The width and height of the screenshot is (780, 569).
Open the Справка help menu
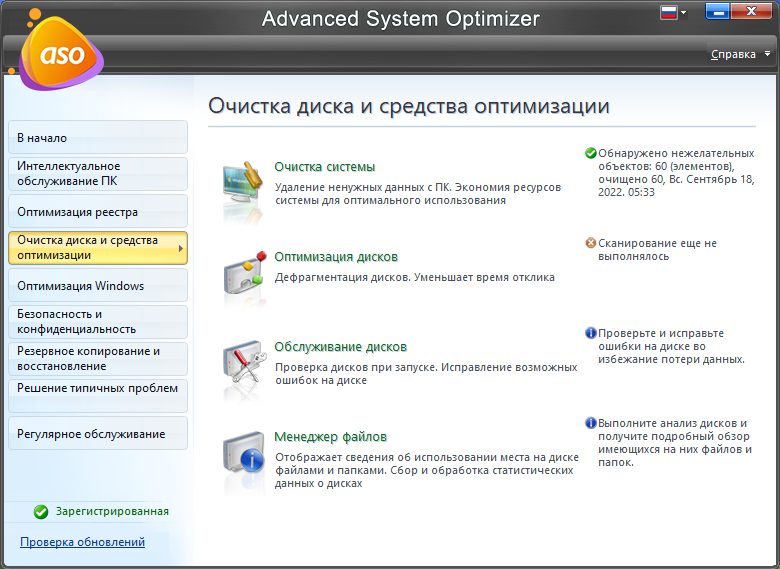coord(733,54)
